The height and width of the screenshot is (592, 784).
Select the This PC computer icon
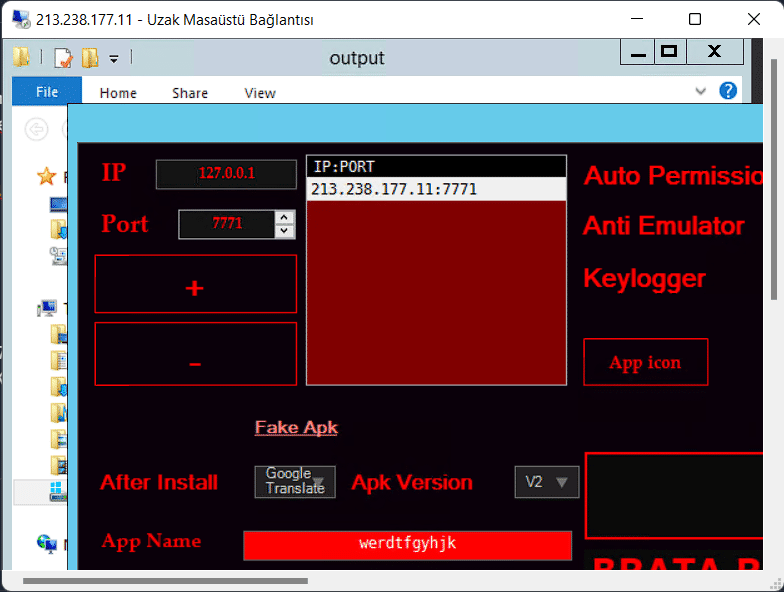(48, 308)
